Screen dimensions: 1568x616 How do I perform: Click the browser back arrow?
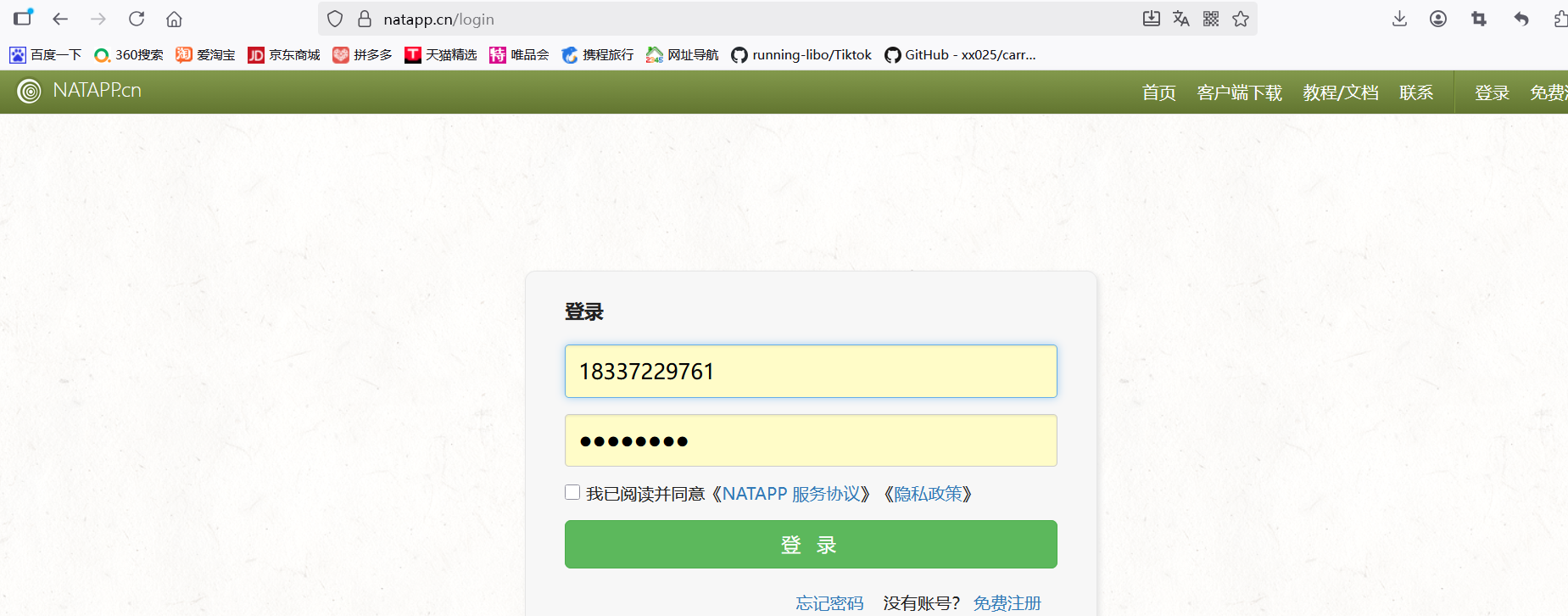click(60, 19)
